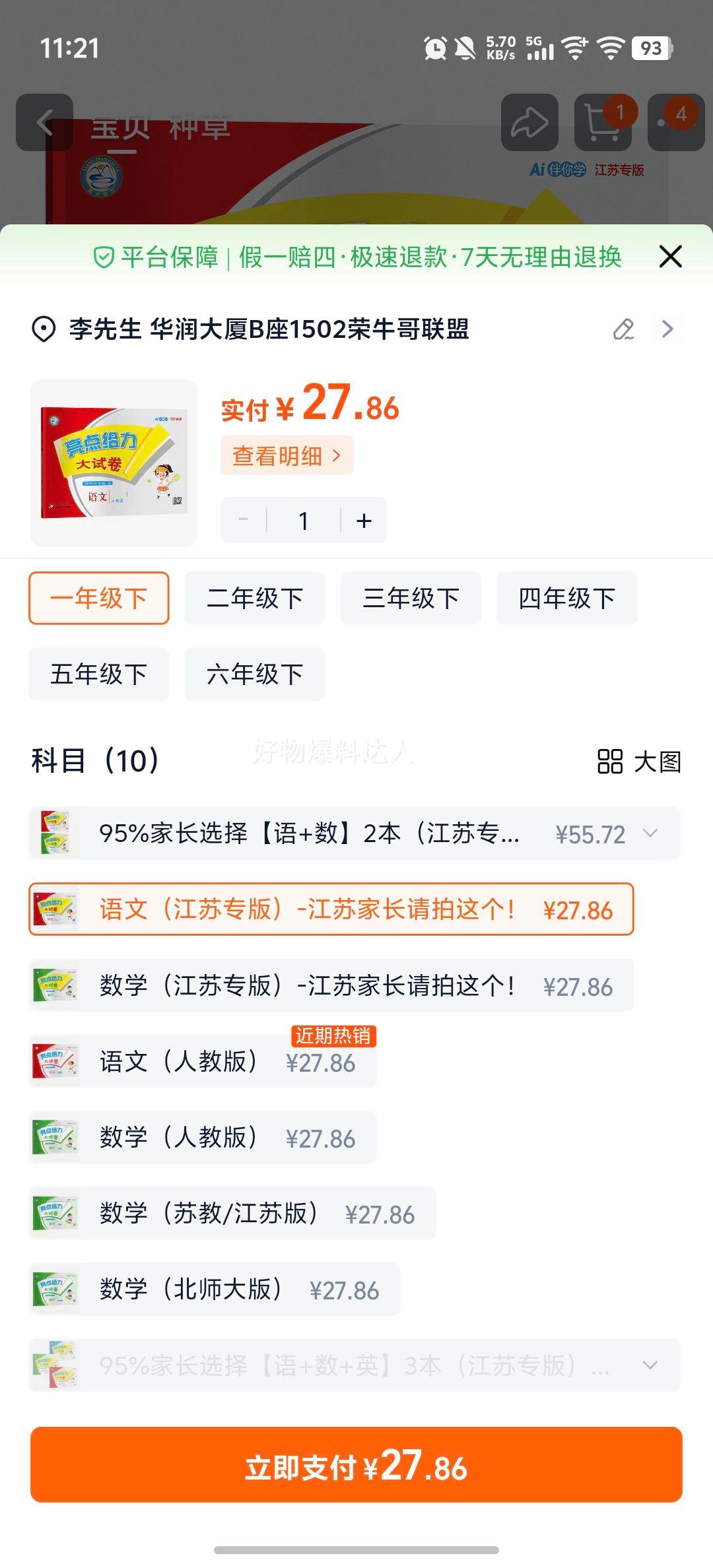Open the more options menu icon
This screenshot has height=1568, width=713.
tap(675, 123)
